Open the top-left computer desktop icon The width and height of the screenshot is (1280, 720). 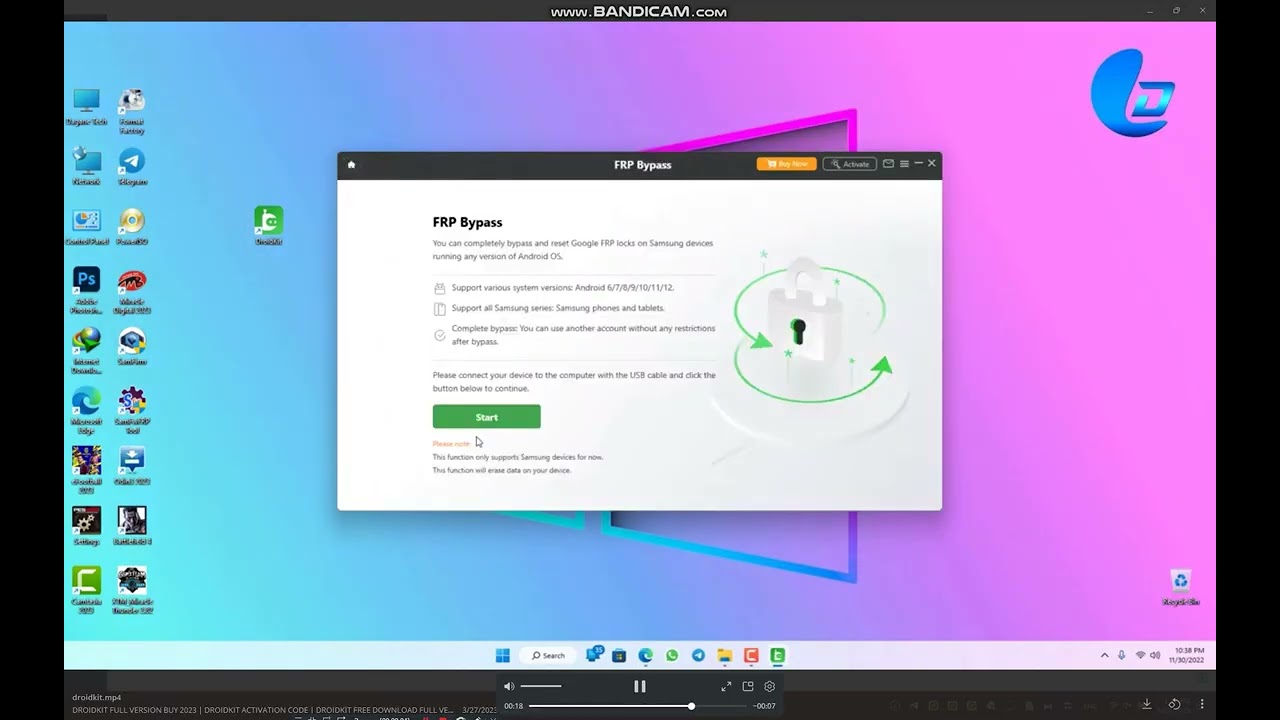point(86,106)
